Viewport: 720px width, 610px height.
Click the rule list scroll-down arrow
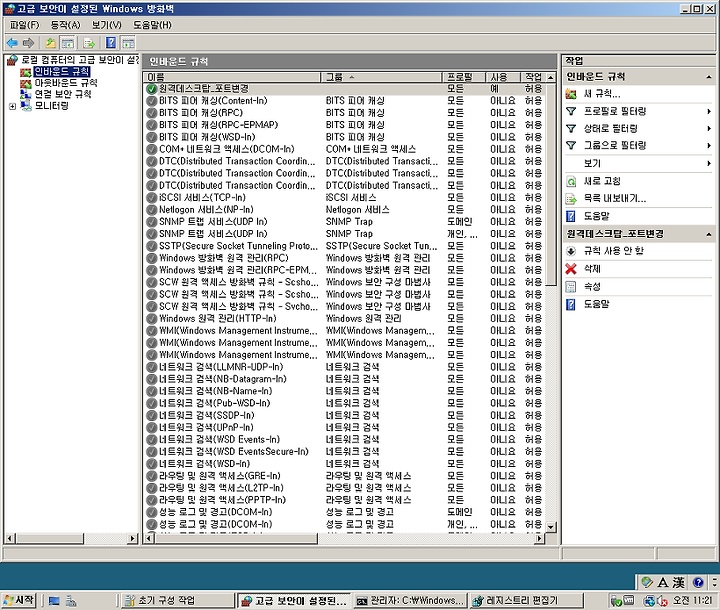[x=551, y=527]
